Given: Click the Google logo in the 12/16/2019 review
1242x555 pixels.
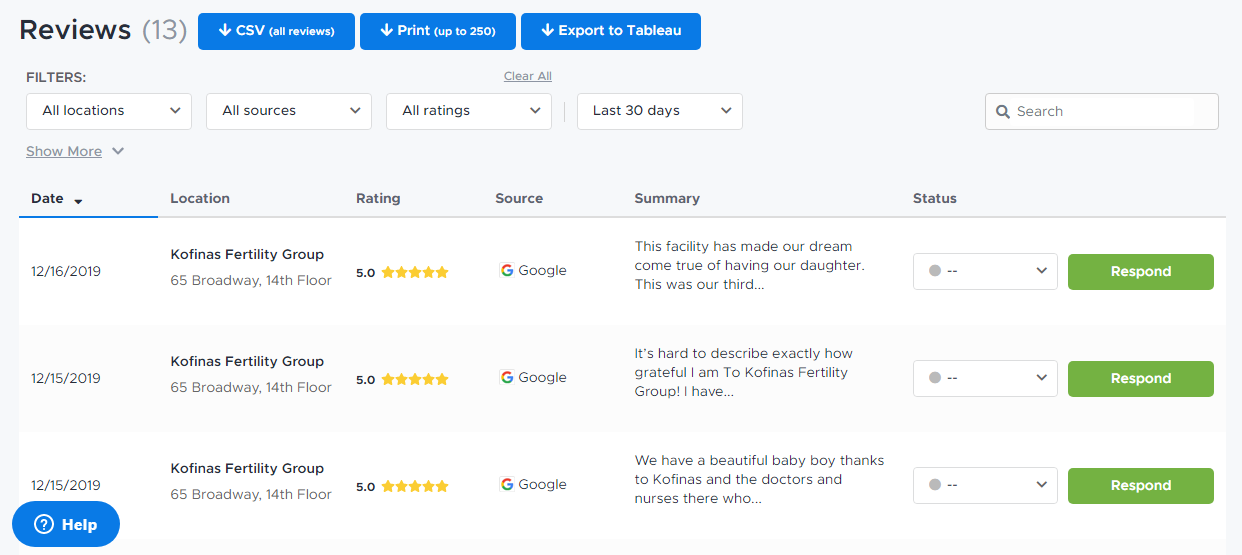Looking at the screenshot, I should click(507, 270).
